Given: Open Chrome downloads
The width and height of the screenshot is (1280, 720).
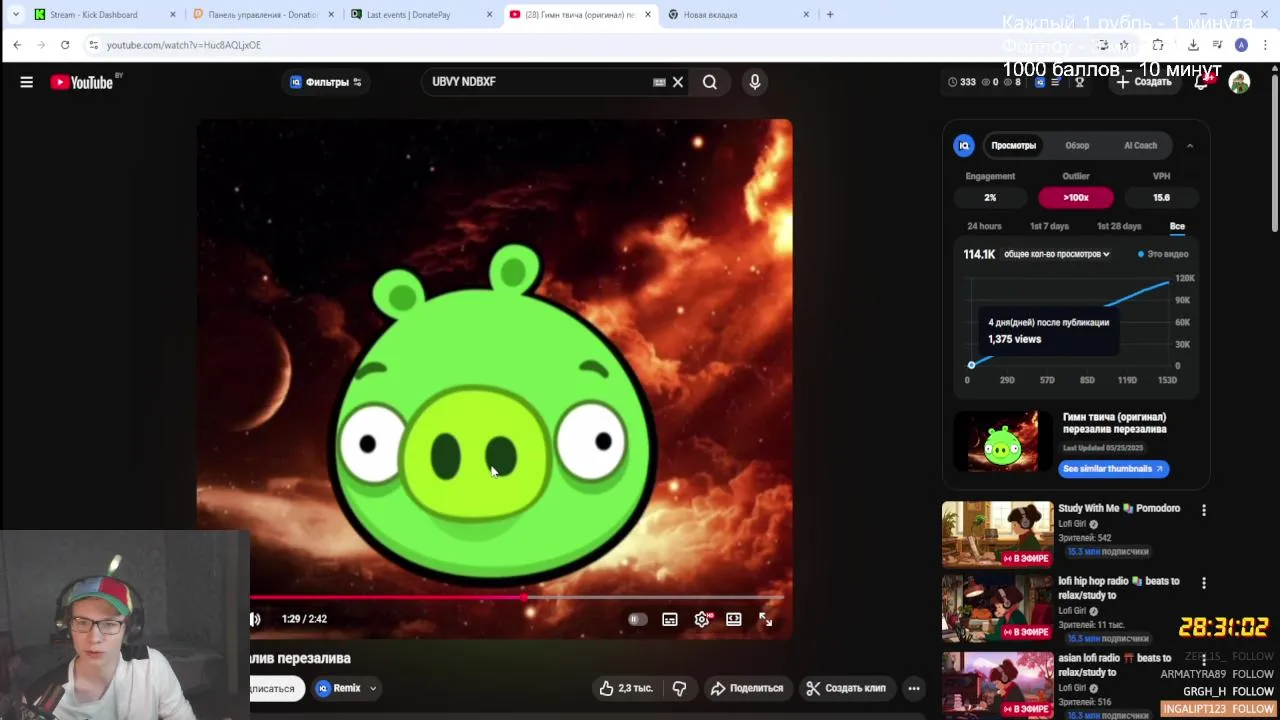Looking at the screenshot, I should pyautogui.click(x=1193, y=45).
